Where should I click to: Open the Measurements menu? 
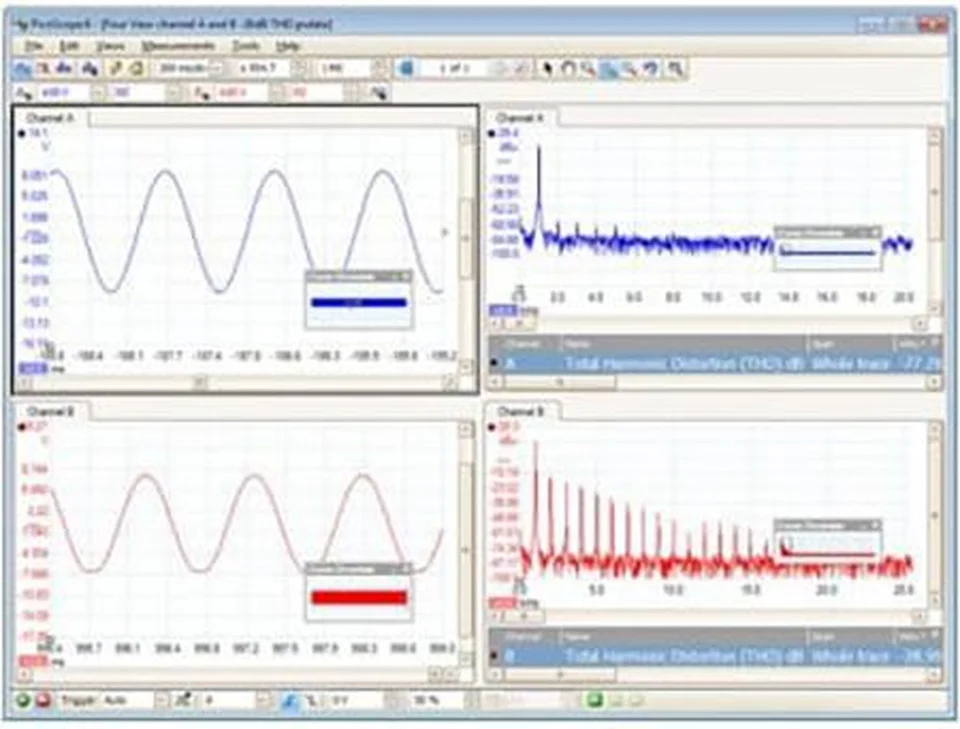[178, 46]
